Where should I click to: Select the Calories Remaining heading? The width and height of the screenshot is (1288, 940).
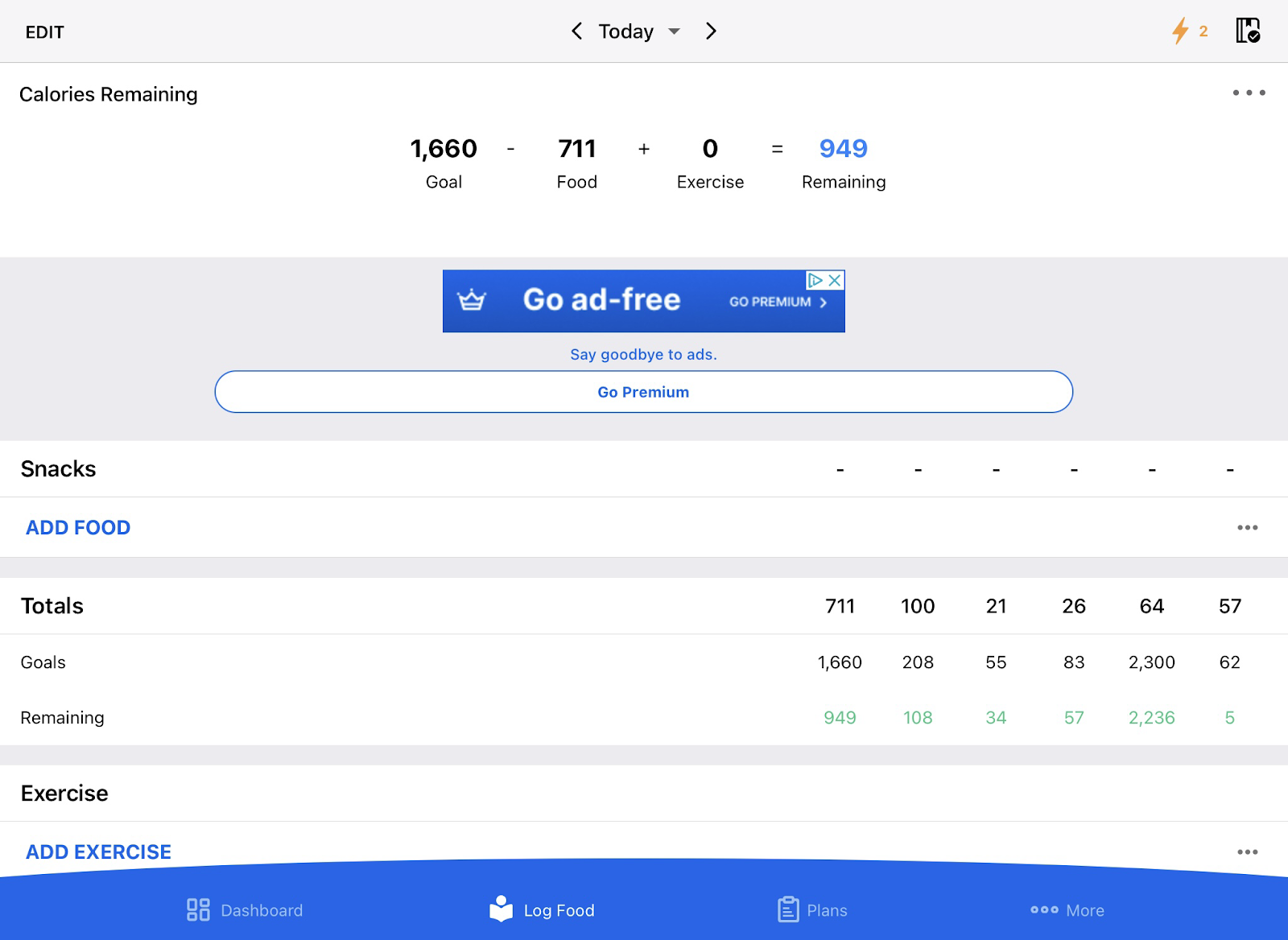(x=109, y=94)
